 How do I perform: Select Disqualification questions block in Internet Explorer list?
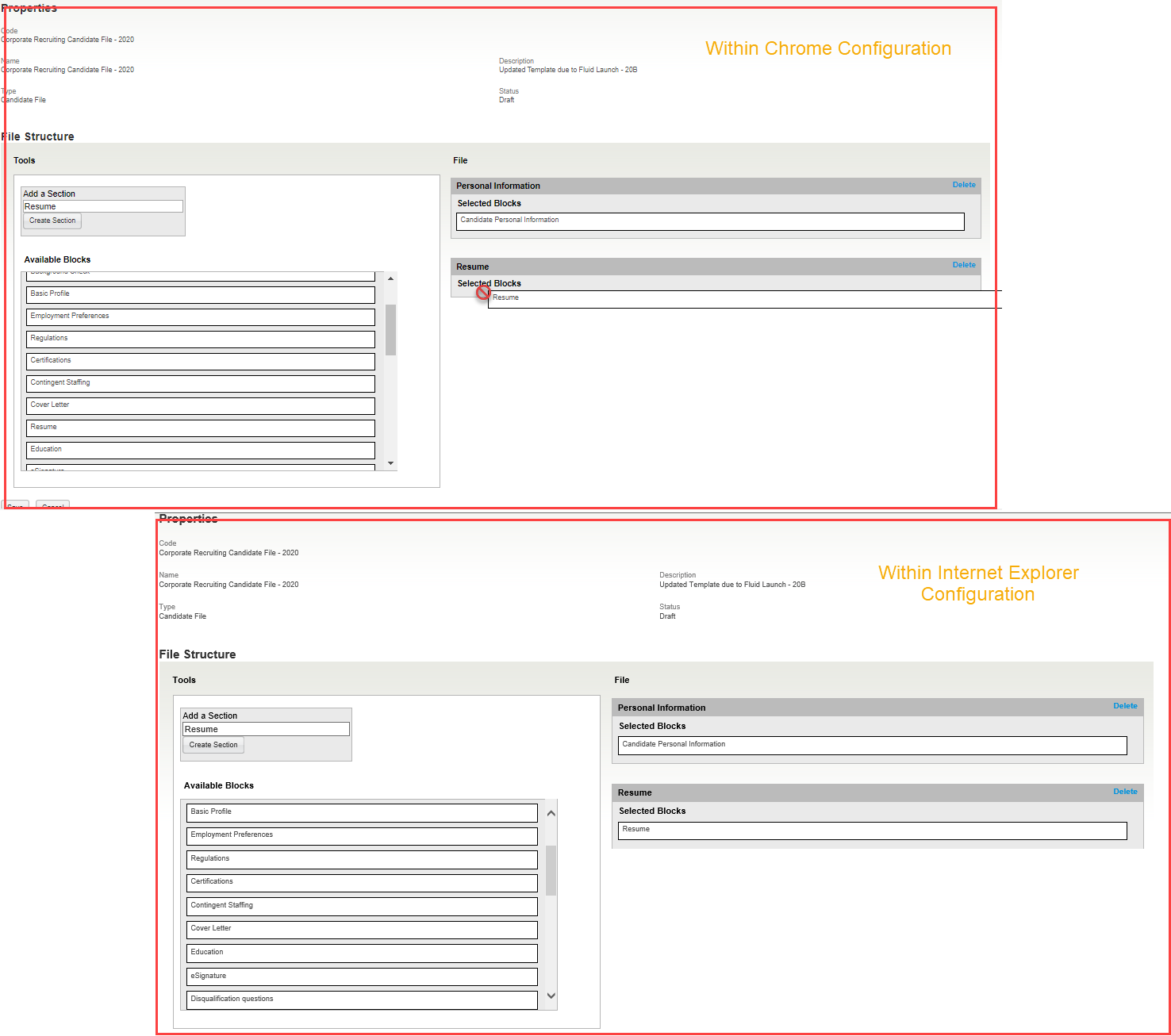point(363,1000)
